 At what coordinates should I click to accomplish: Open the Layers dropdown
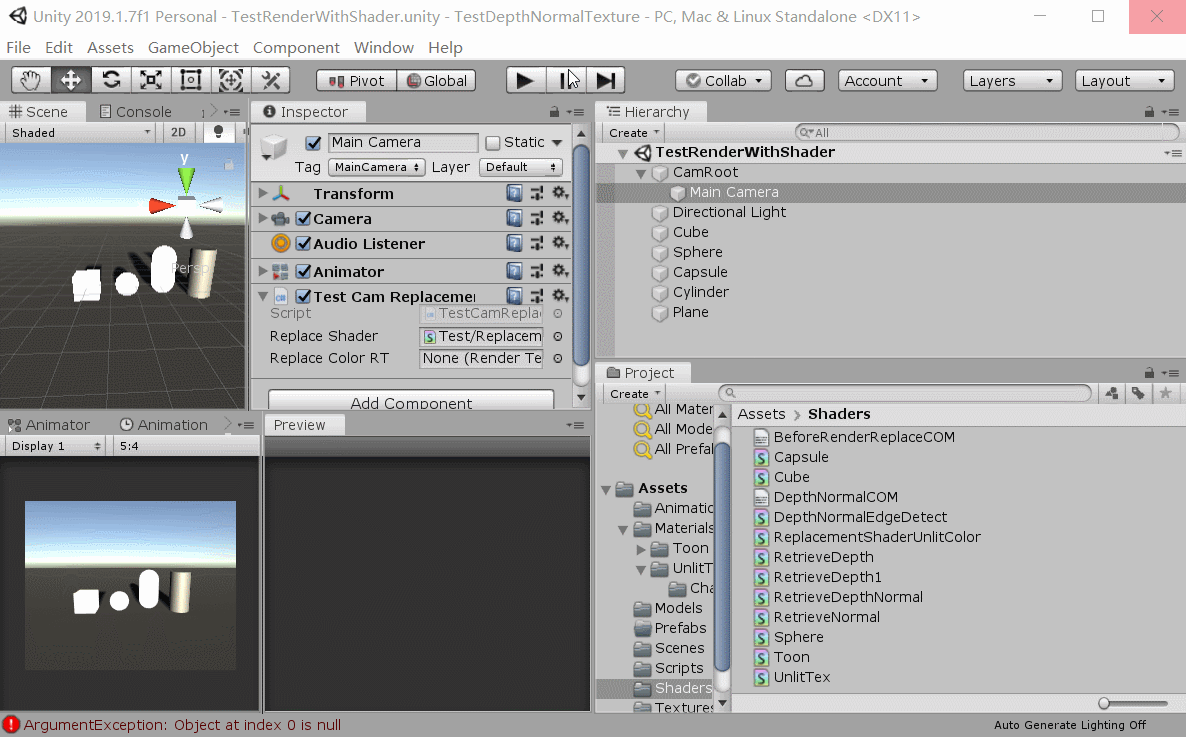coord(1012,81)
